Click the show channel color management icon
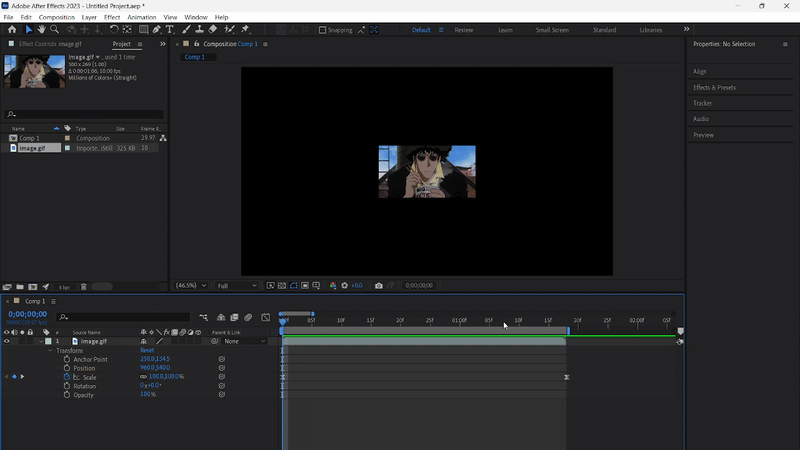The height and width of the screenshot is (450, 800). [x=333, y=286]
